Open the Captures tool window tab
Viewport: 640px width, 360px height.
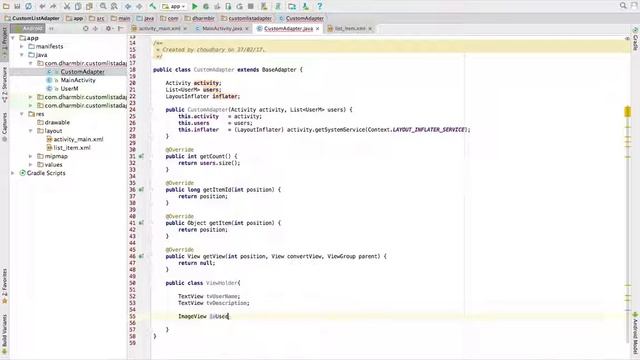point(4,127)
